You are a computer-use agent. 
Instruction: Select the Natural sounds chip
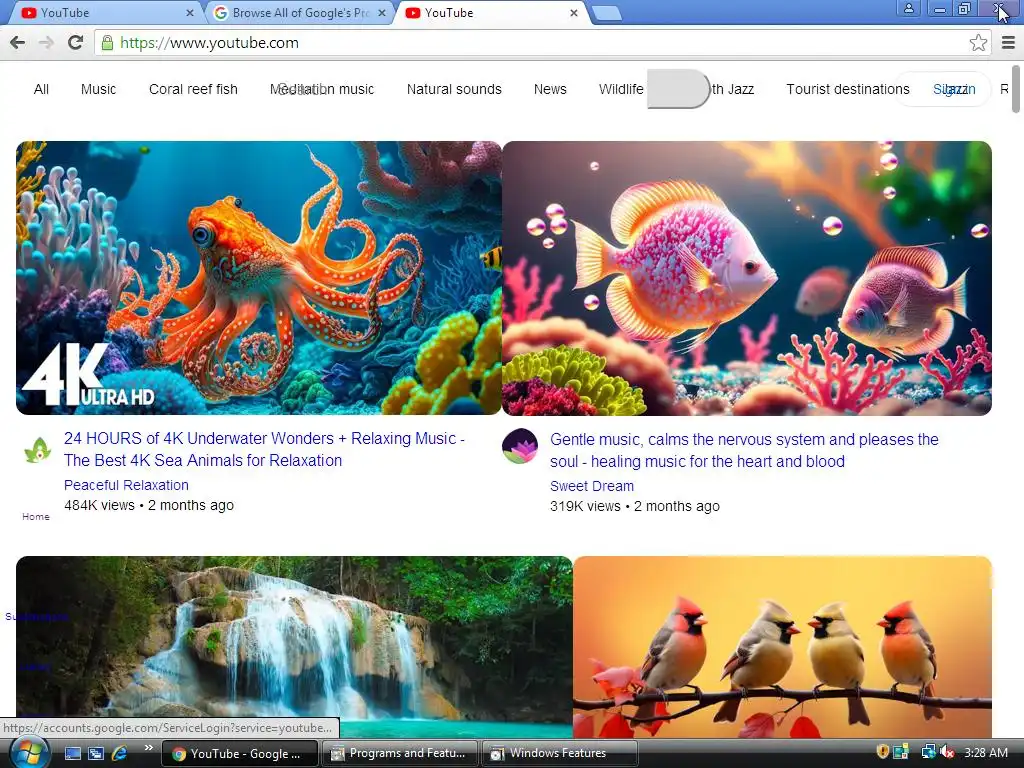click(x=454, y=89)
